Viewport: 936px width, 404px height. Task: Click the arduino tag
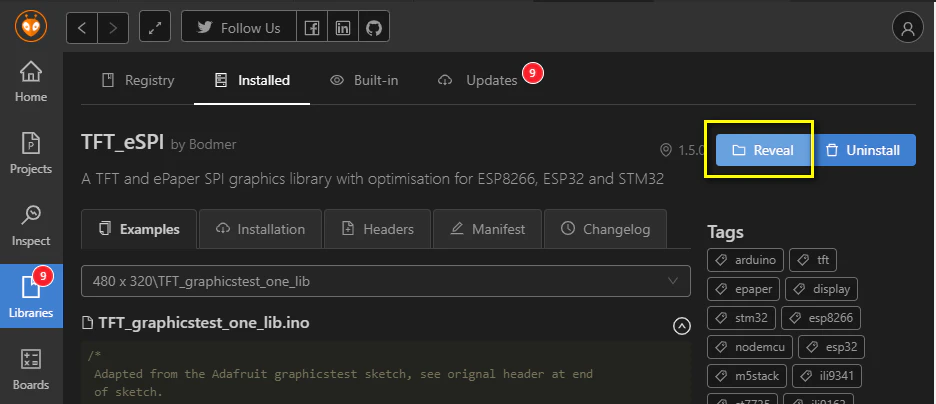746,260
